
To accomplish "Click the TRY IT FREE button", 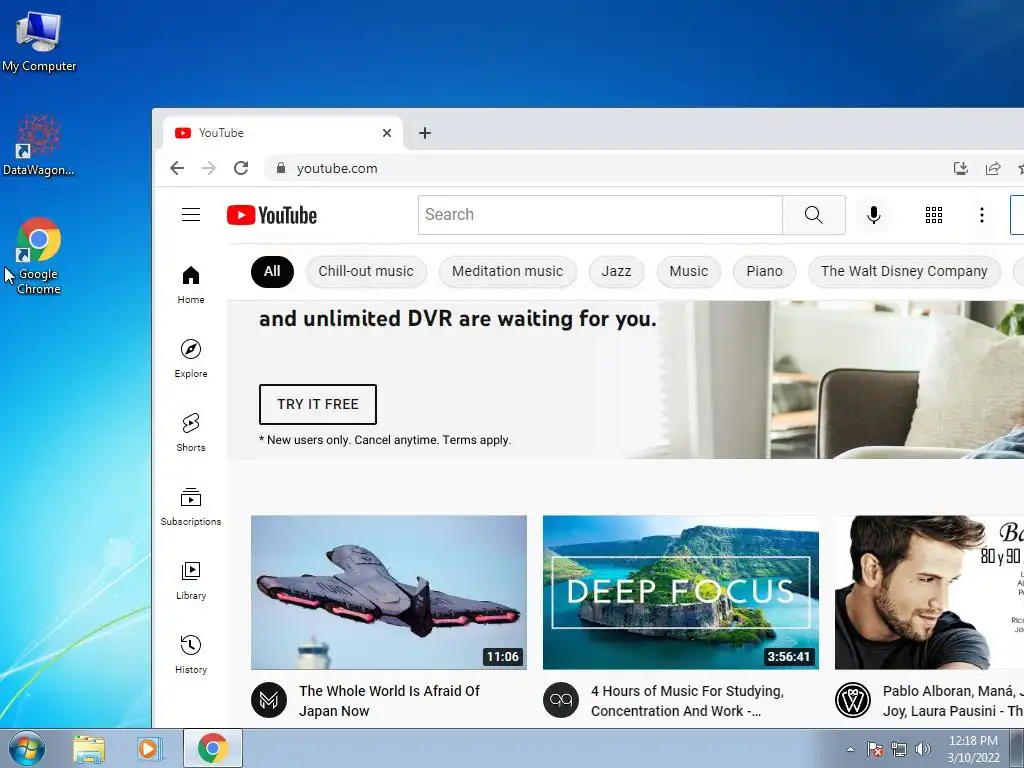I will (317, 404).
